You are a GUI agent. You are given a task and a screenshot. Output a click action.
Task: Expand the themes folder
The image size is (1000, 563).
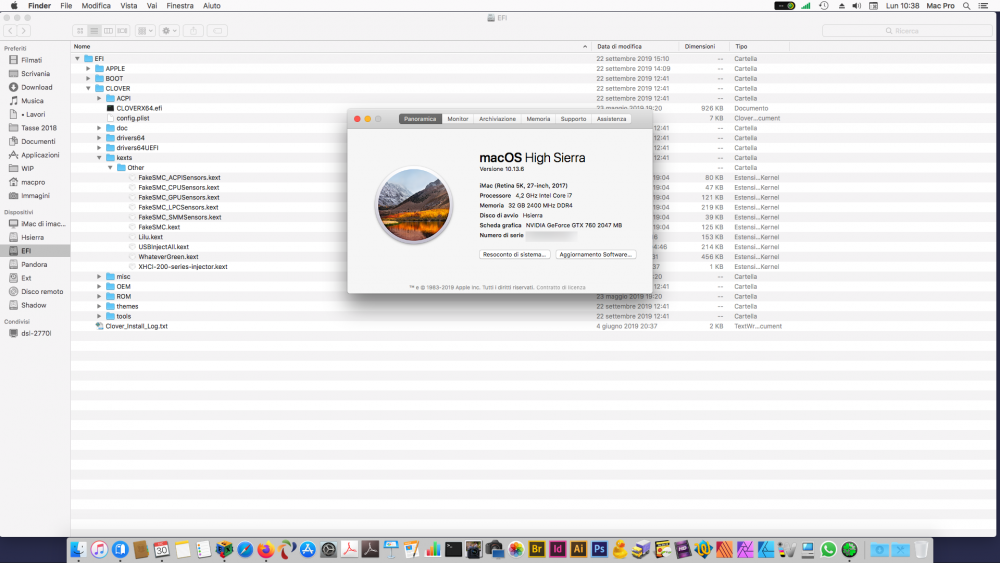click(99, 307)
